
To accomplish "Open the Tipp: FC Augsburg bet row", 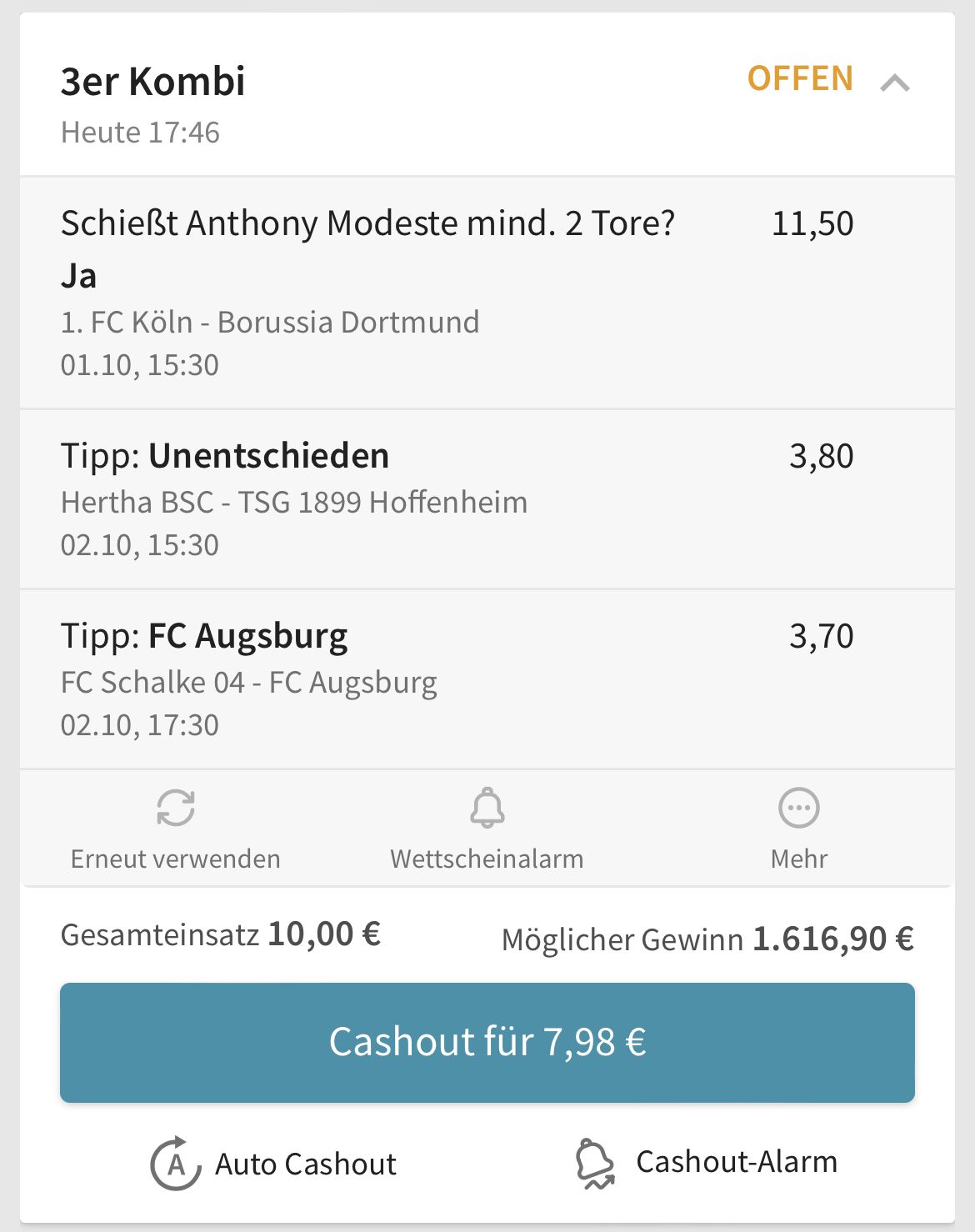I will click(x=487, y=679).
